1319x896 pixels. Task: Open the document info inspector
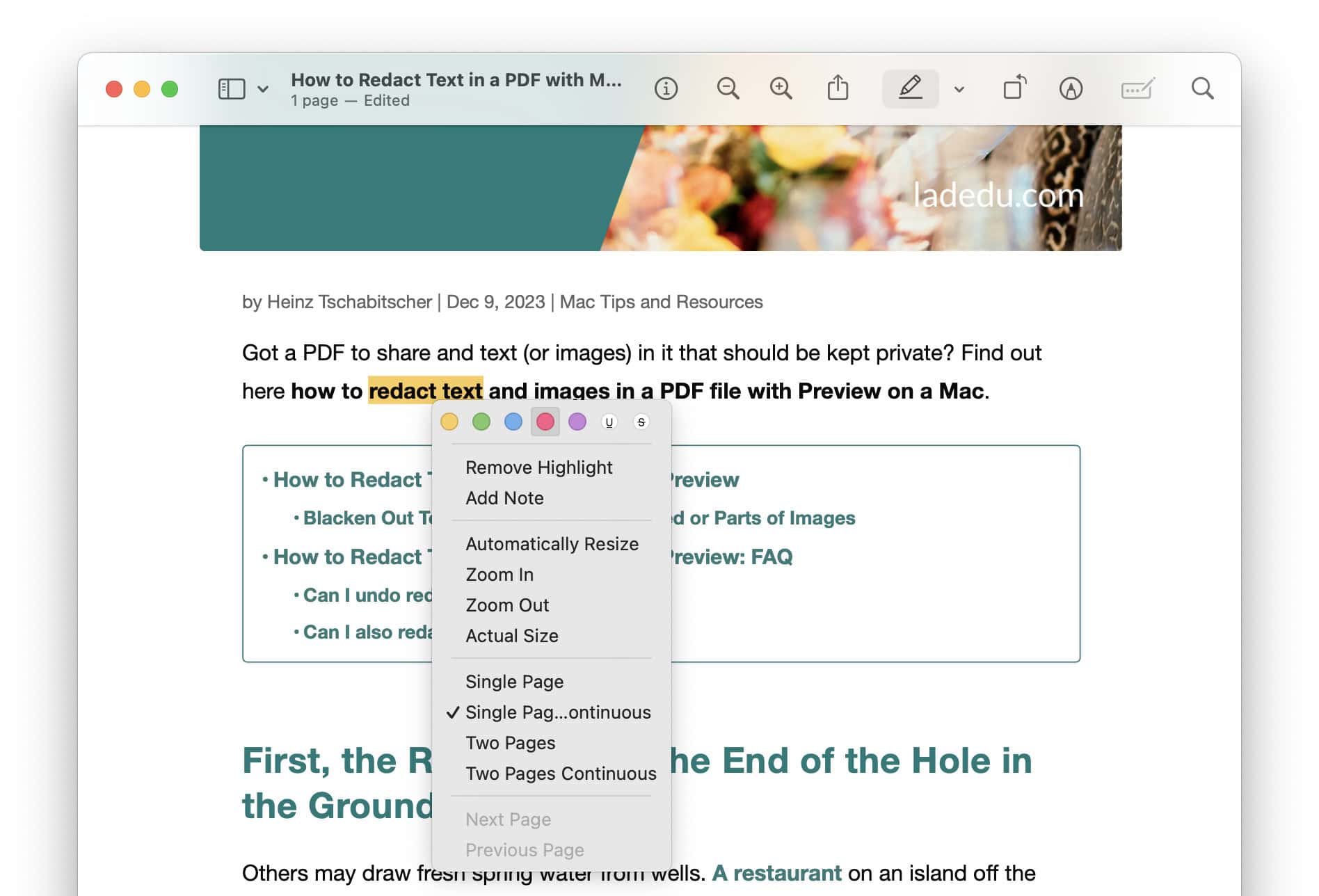(666, 89)
